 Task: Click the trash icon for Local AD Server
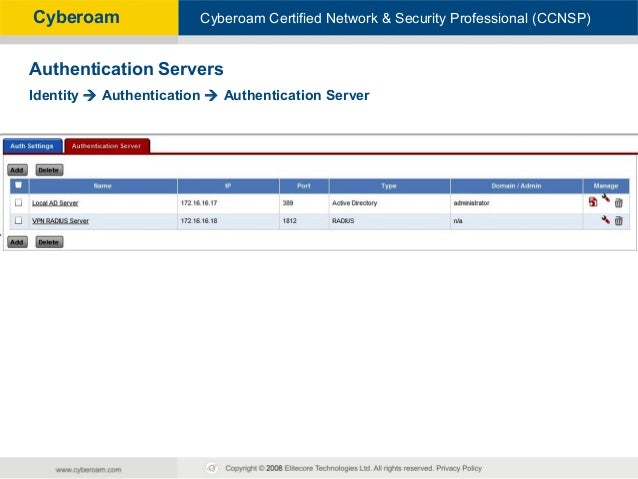(618, 203)
